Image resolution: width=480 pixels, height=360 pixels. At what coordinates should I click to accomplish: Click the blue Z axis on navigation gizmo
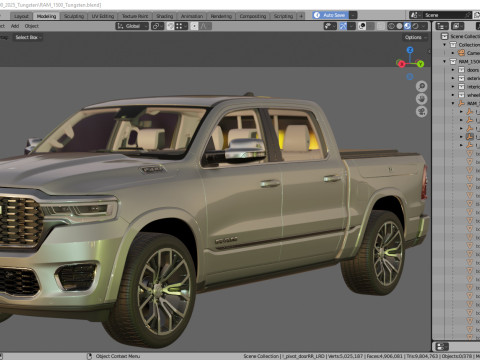[410, 50]
